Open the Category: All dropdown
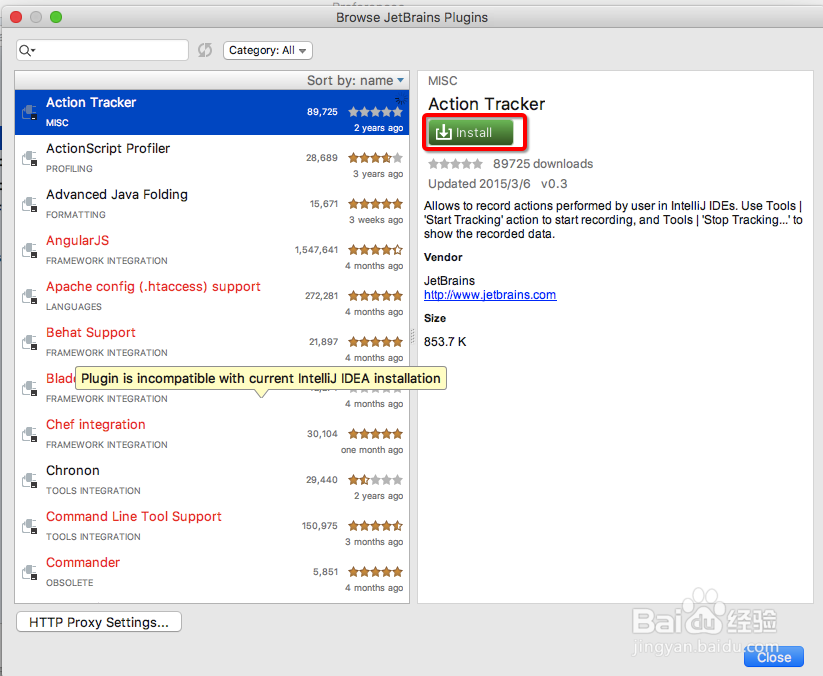This screenshot has width=823, height=676. tap(268, 50)
